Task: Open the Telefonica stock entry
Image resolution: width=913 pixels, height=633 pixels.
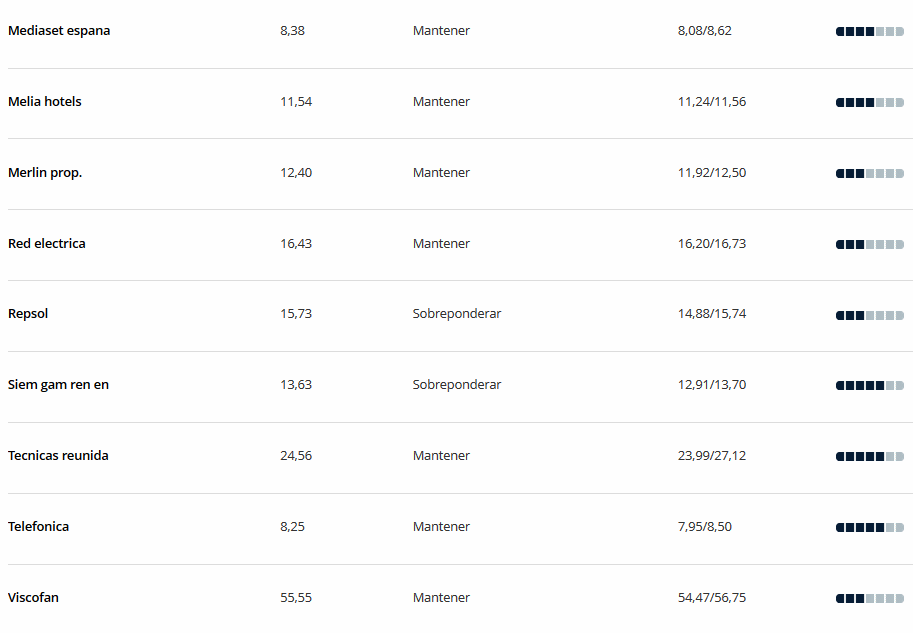Action: (38, 527)
